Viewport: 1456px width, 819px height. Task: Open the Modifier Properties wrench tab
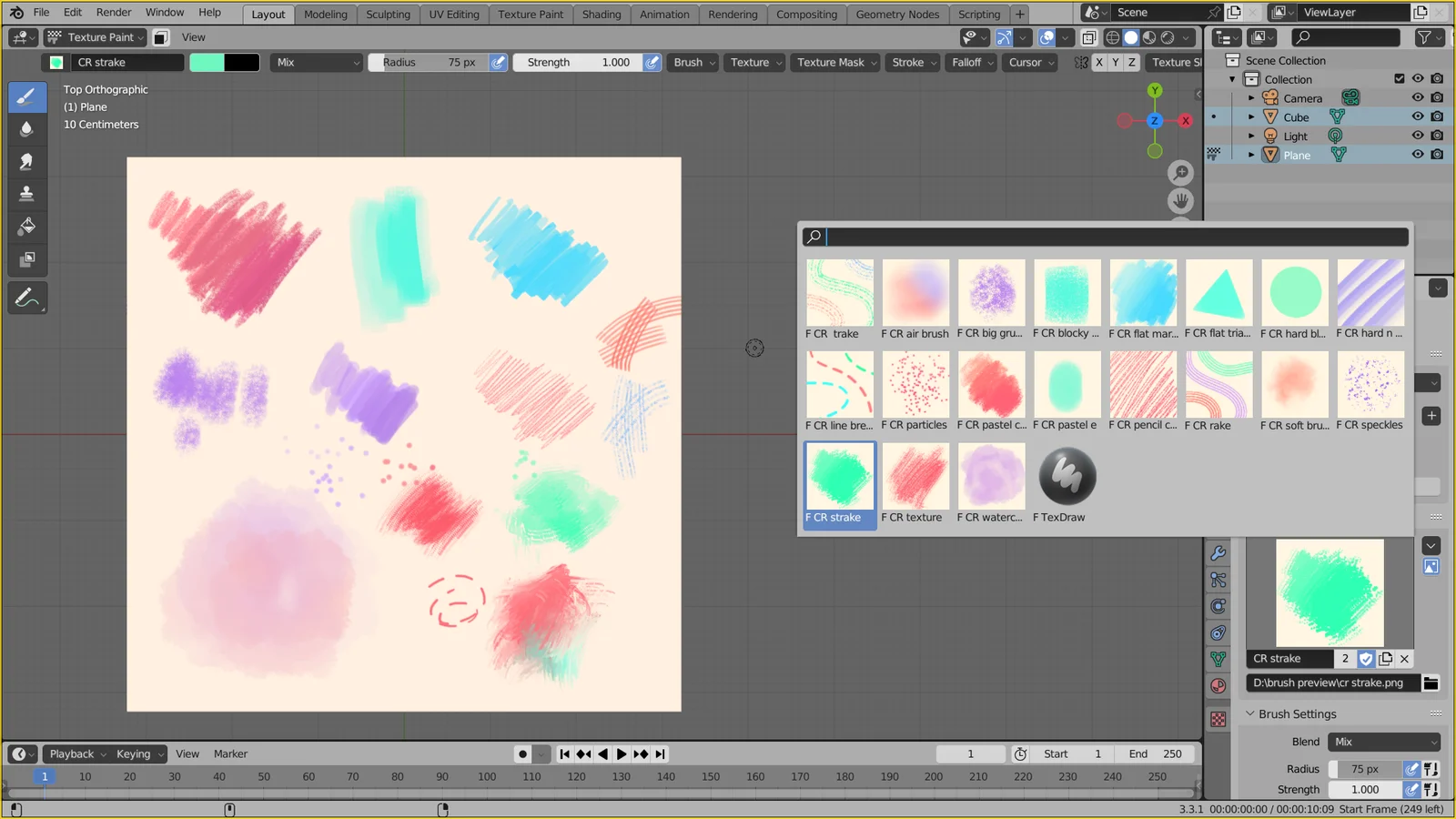tap(1218, 551)
